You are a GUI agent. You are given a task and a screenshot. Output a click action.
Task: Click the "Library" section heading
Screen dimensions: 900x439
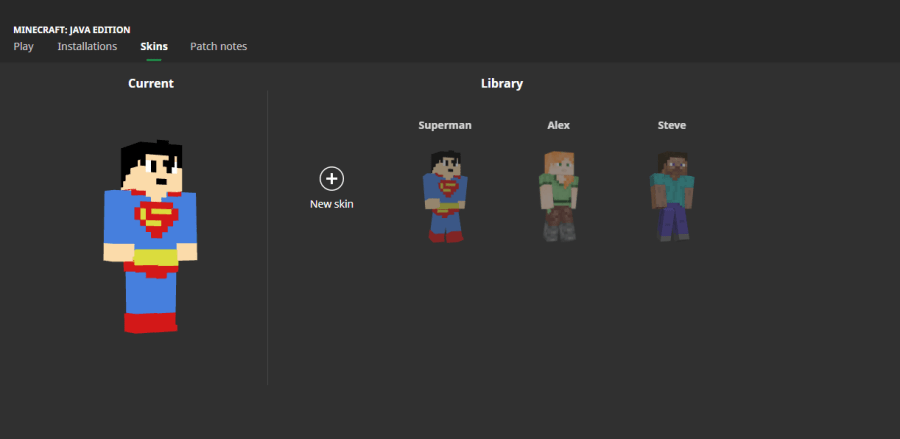501,83
